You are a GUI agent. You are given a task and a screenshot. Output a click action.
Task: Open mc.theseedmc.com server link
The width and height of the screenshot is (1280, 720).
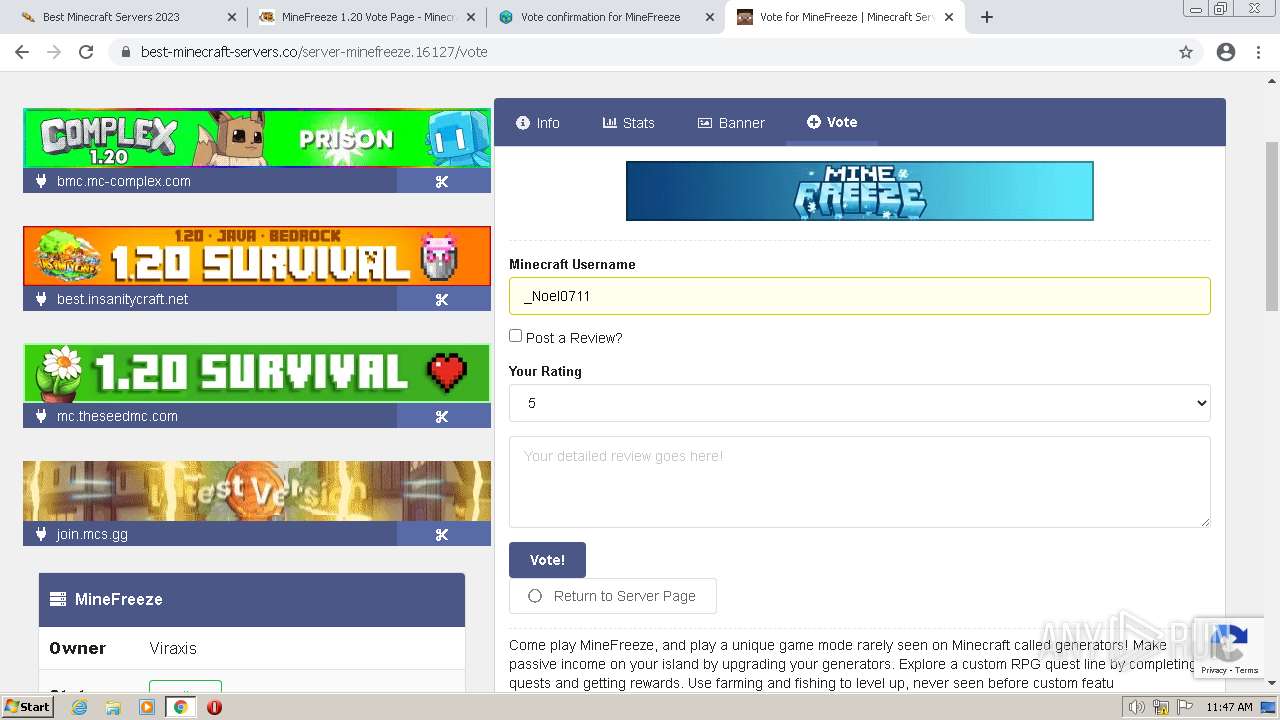(117, 416)
